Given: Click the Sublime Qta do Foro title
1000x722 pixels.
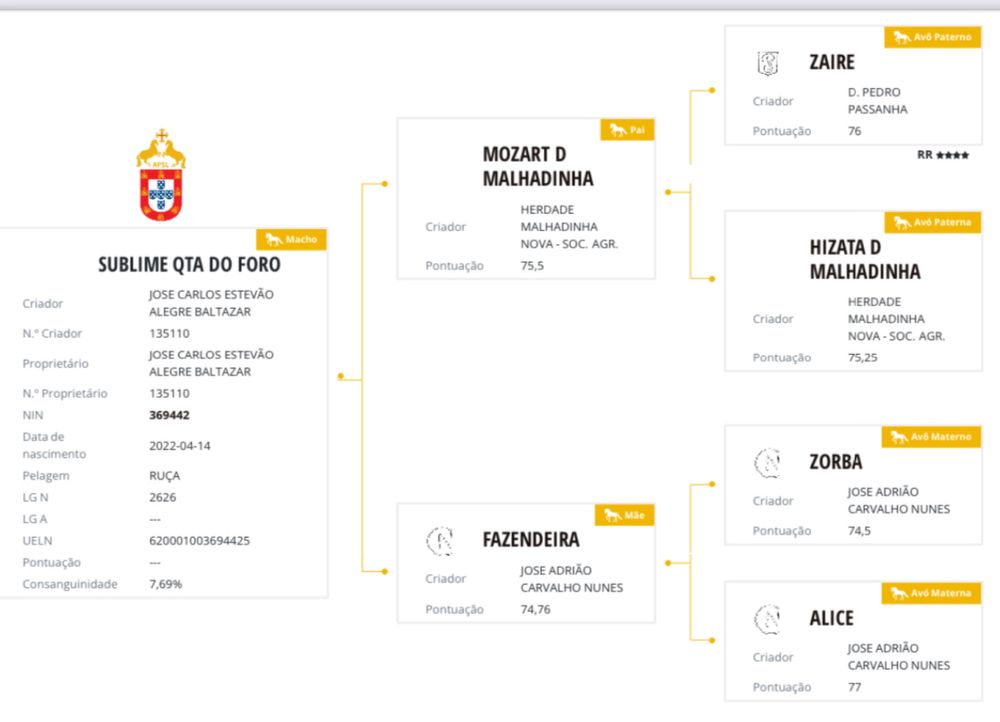Looking at the screenshot, I should [x=189, y=264].
